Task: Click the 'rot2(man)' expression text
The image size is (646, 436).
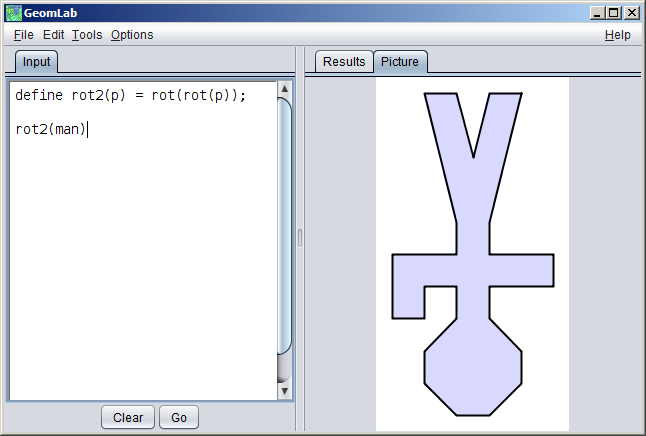Action: pyautogui.click(x=50, y=129)
